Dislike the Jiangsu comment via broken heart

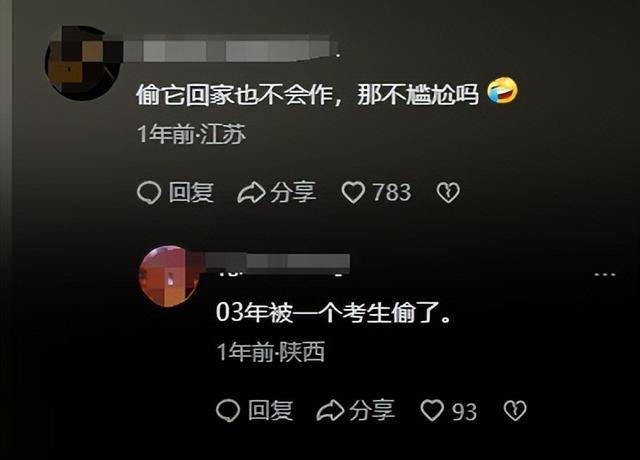[x=448, y=193]
